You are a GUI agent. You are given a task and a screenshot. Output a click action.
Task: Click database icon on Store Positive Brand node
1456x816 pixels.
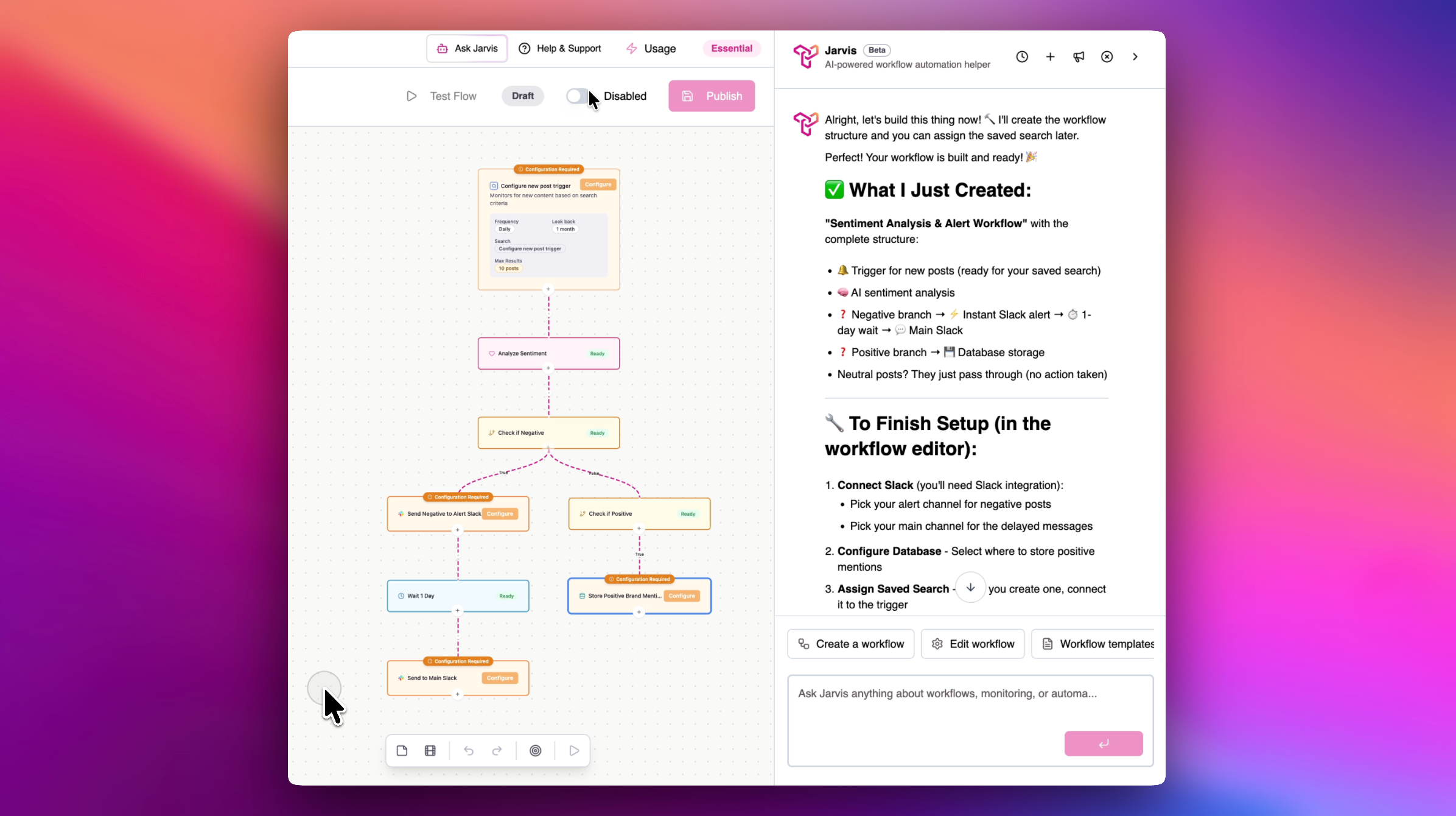point(583,596)
